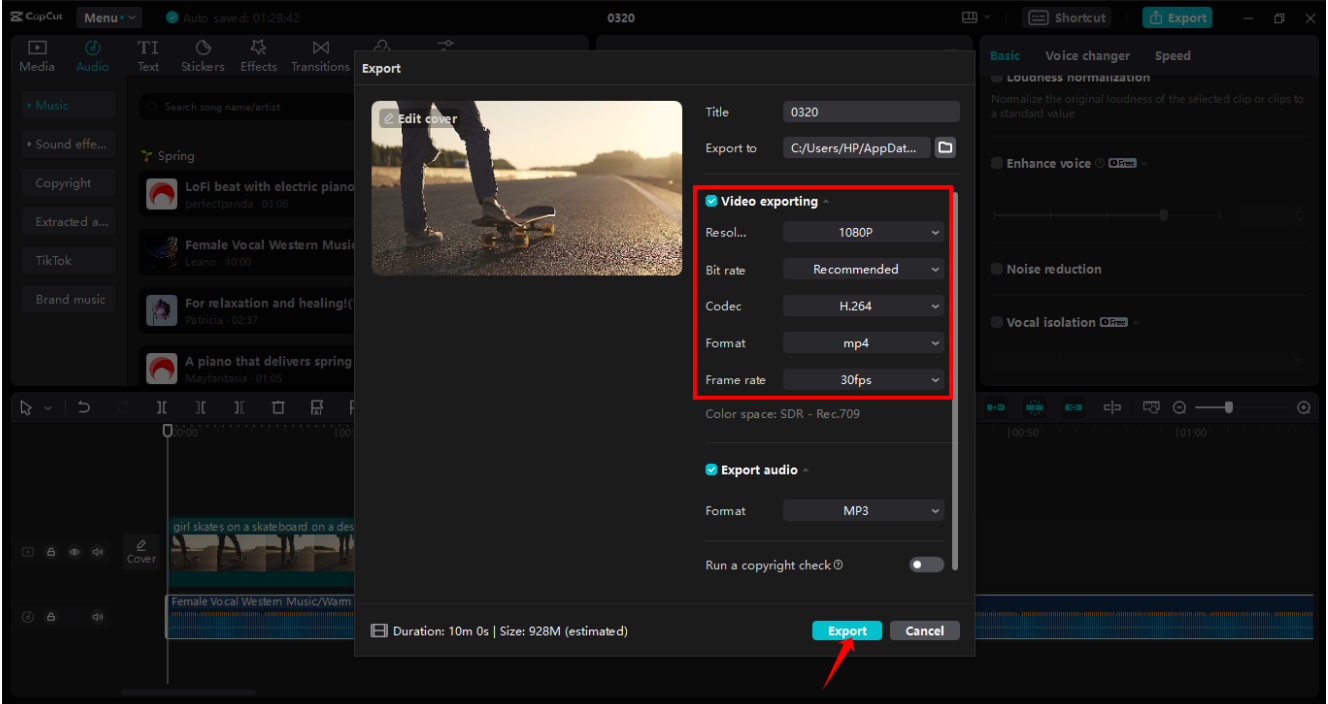Screen dimensions: 1328x704
Task: Open the video Format mp4 dropdown
Action: [863, 343]
